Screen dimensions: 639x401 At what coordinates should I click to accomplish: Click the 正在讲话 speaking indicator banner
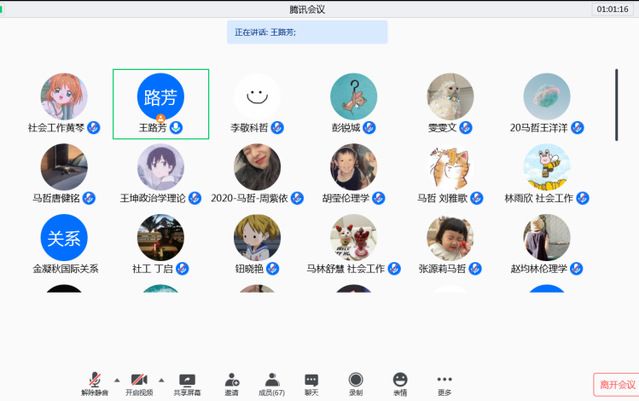tap(307, 32)
